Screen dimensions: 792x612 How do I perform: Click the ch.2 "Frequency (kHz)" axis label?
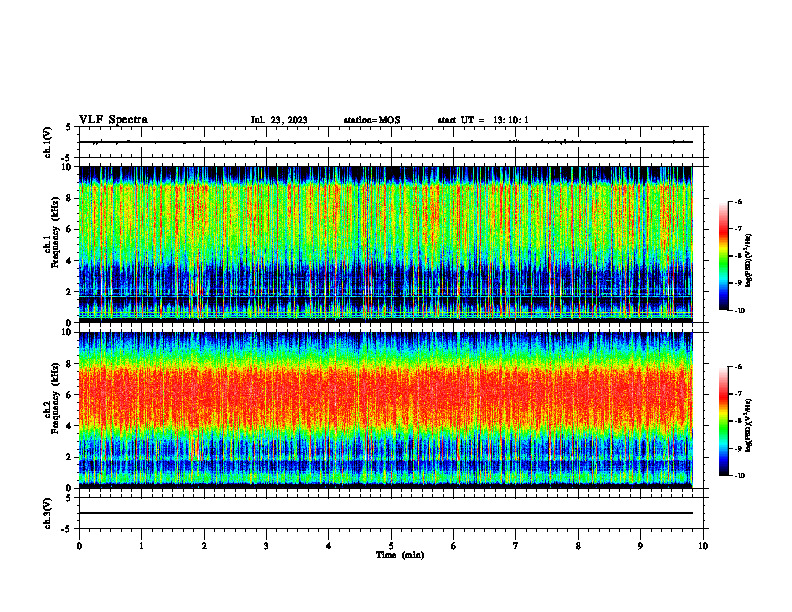(56, 398)
